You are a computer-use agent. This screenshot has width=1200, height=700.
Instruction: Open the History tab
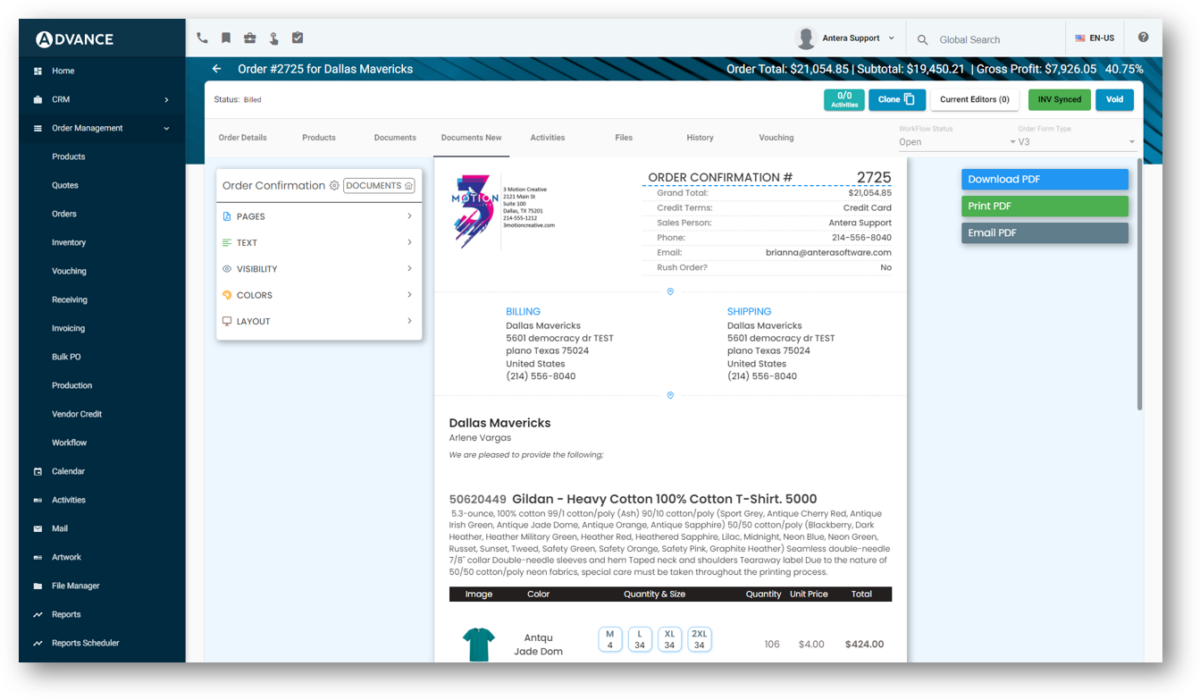click(700, 137)
